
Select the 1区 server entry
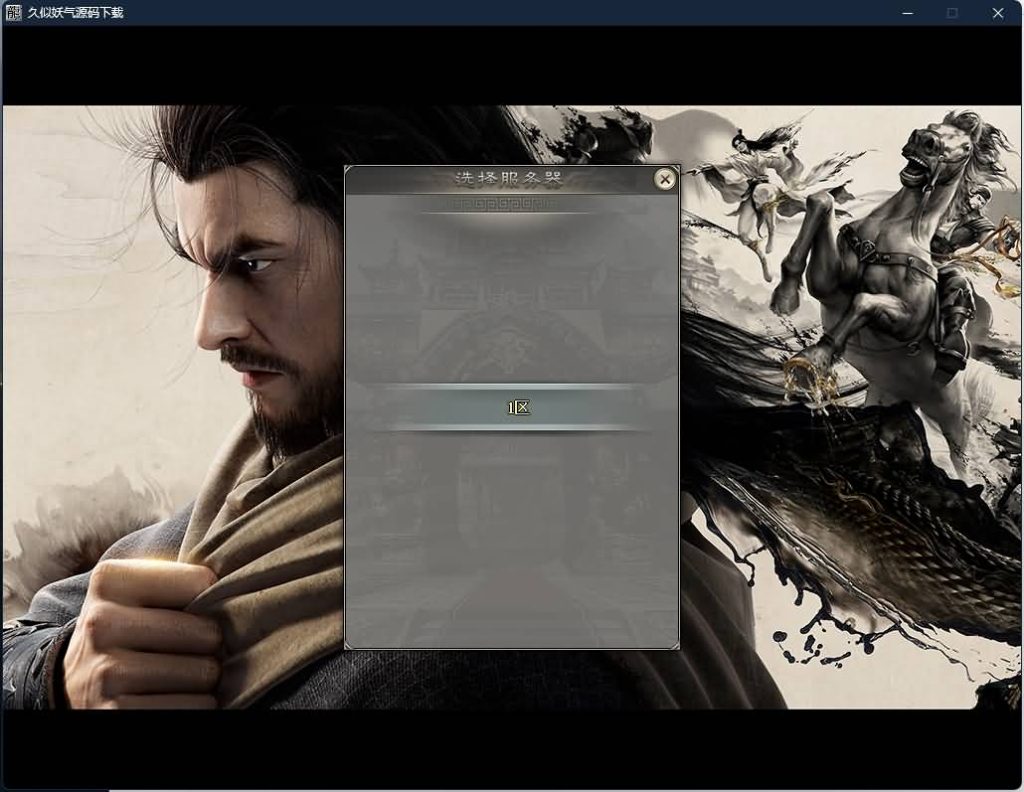point(517,407)
